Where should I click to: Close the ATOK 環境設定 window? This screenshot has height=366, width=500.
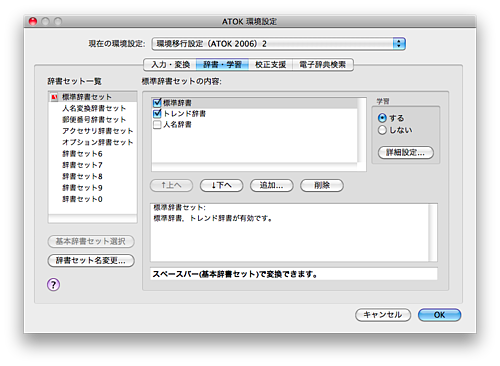tap(33, 21)
